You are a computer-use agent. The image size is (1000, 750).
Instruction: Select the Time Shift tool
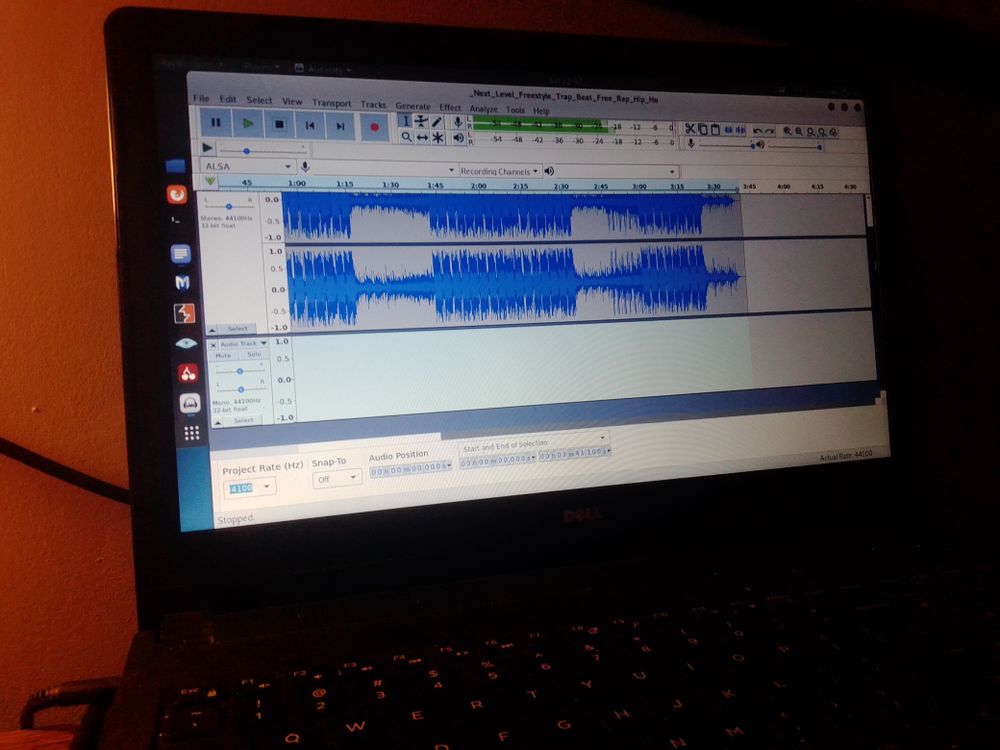pos(422,137)
